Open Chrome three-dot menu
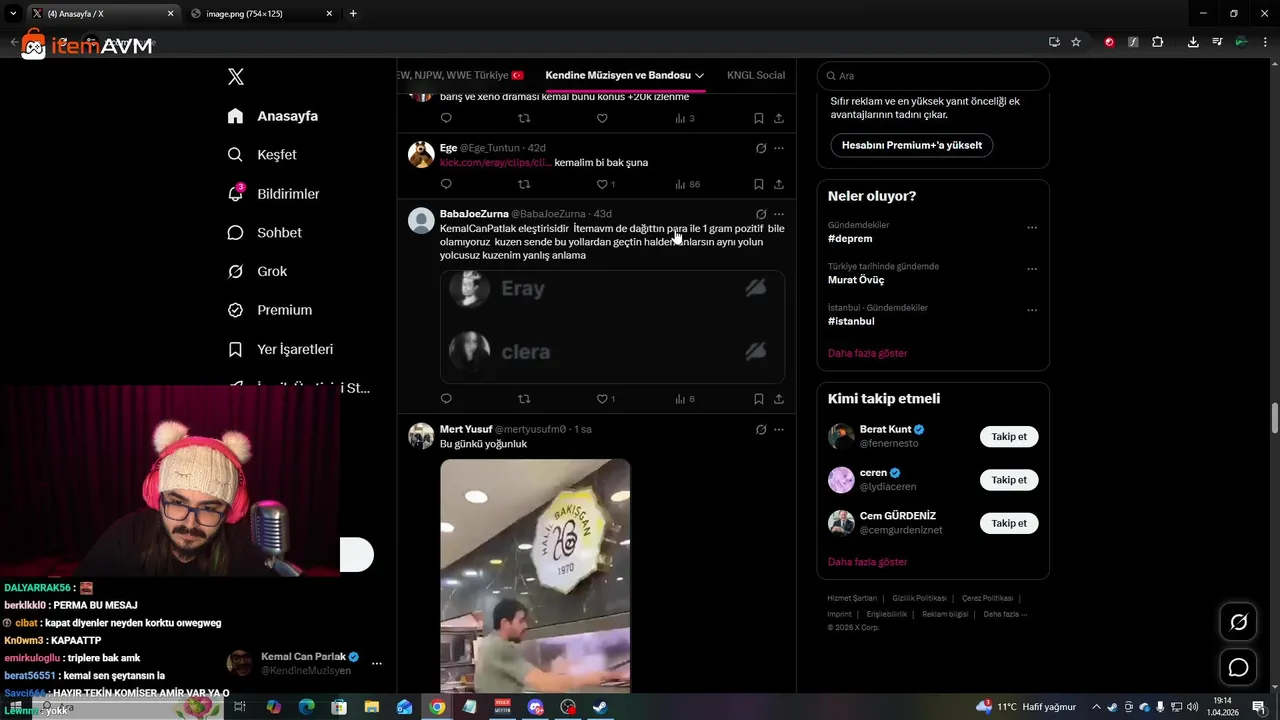This screenshot has height=720, width=1280. [x=1263, y=42]
